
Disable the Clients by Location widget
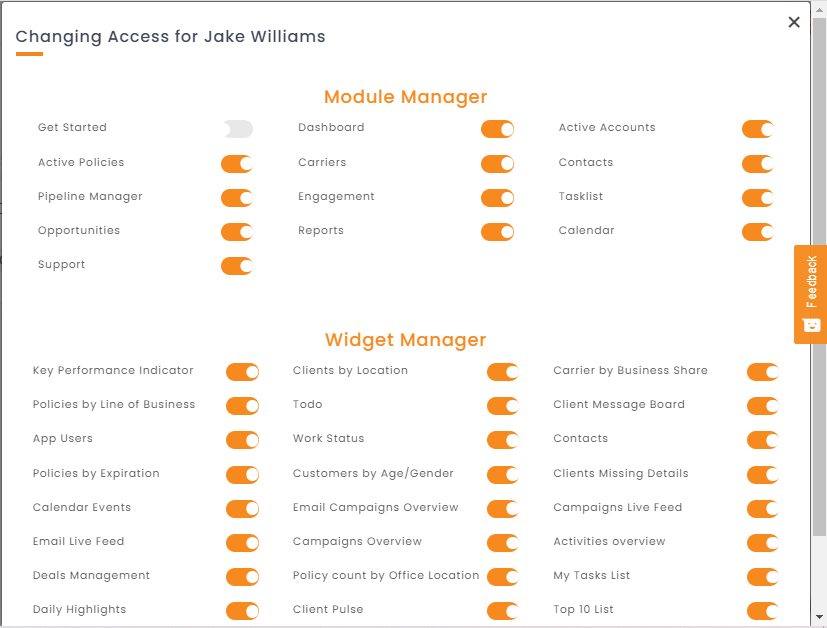(x=503, y=372)
